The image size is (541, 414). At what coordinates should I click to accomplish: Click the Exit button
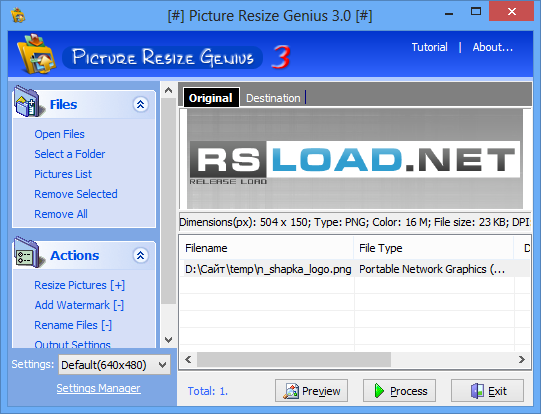tap(487, 391)
